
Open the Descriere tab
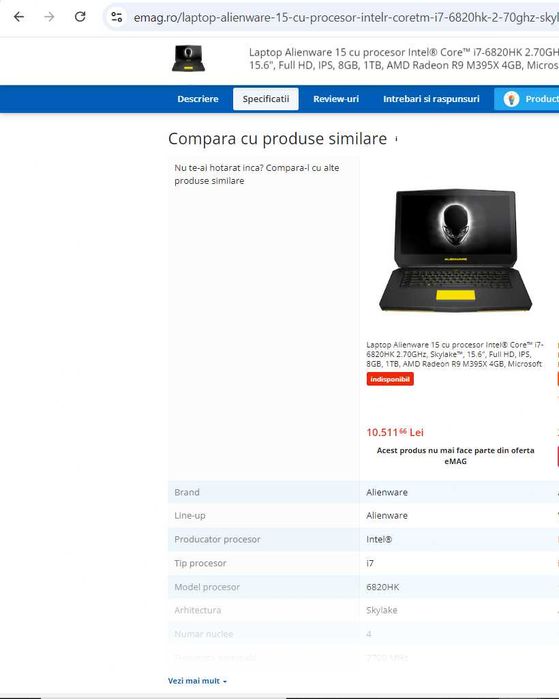pos(198,99)
